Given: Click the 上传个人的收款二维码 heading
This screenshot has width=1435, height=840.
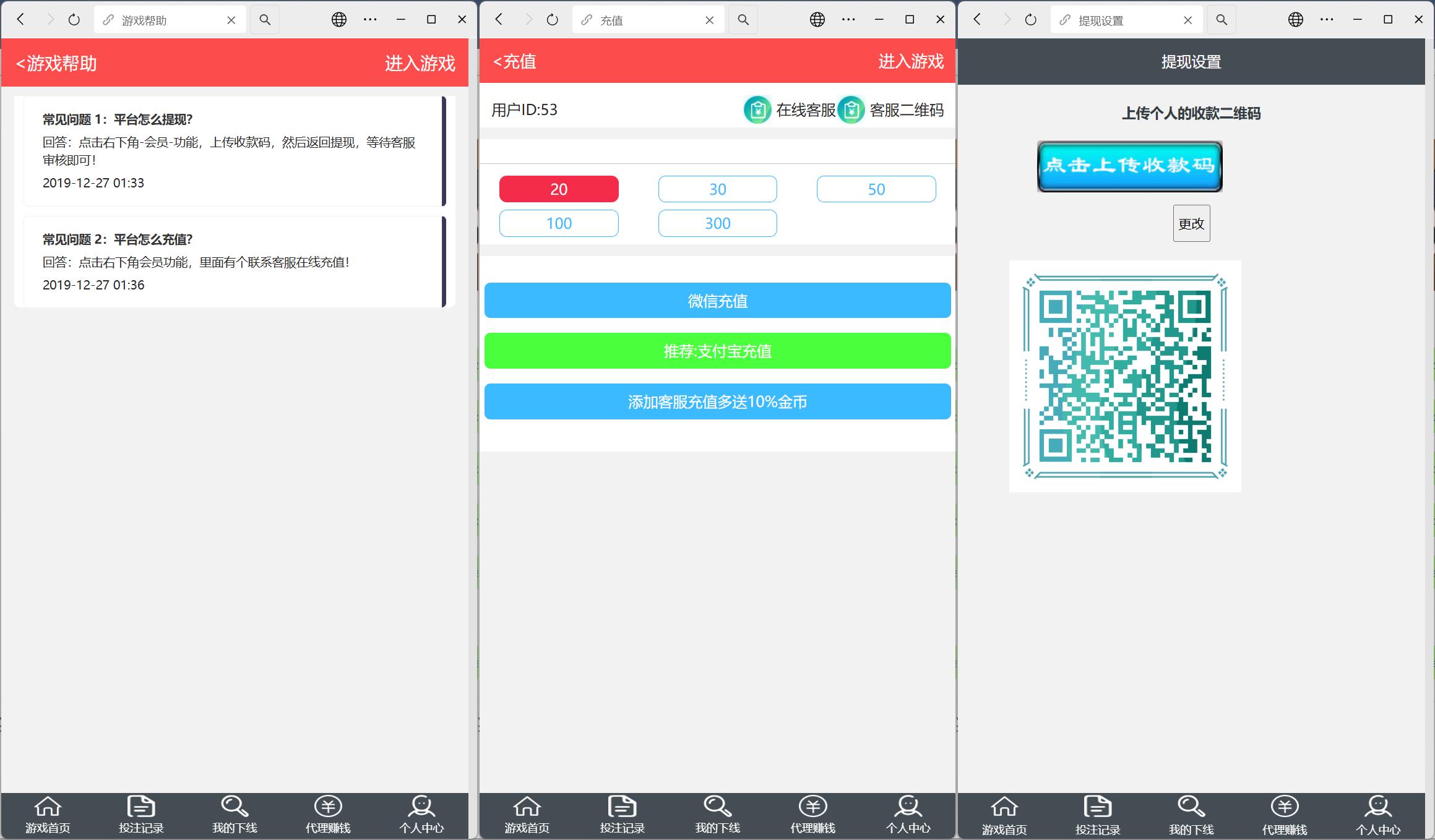Looking at the screenshot, I should pyautogui.click(x=1191, y=113).
